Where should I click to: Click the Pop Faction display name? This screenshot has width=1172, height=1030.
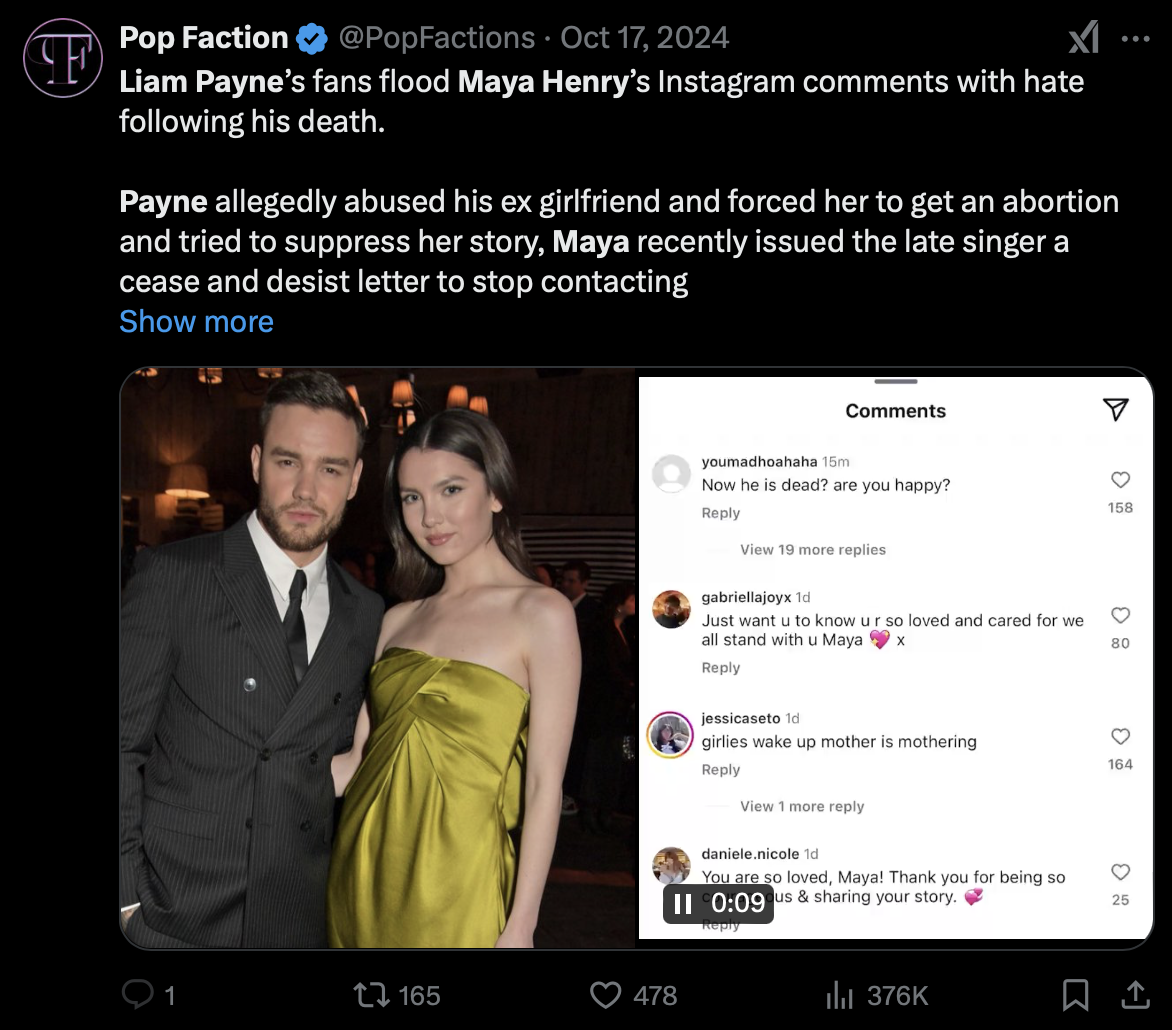204,38
